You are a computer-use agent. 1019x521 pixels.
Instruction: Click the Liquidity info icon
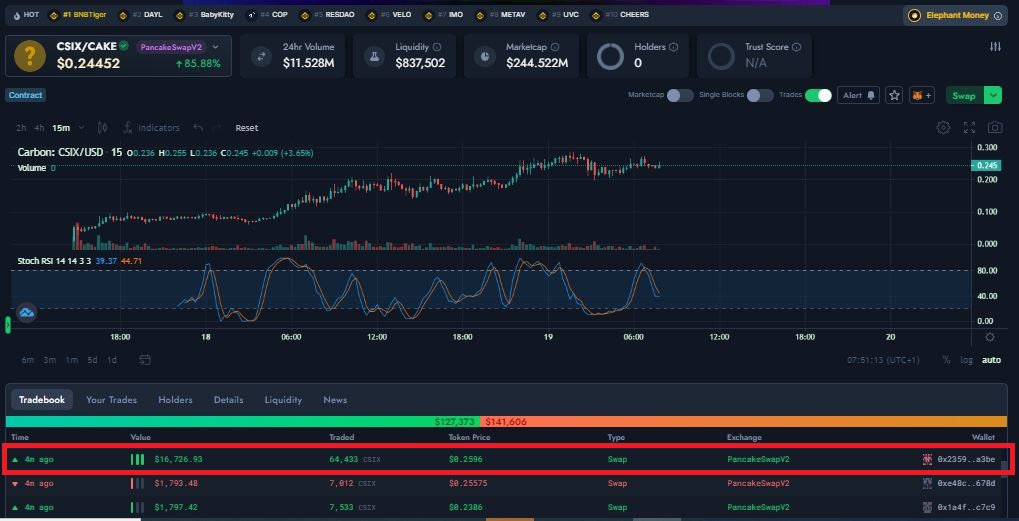coord(437,47)
